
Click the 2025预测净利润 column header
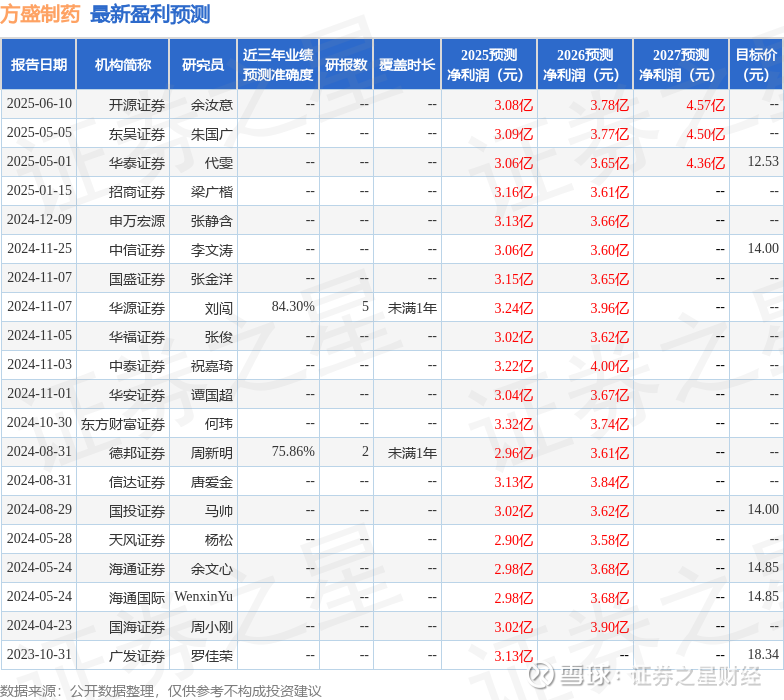489,64
